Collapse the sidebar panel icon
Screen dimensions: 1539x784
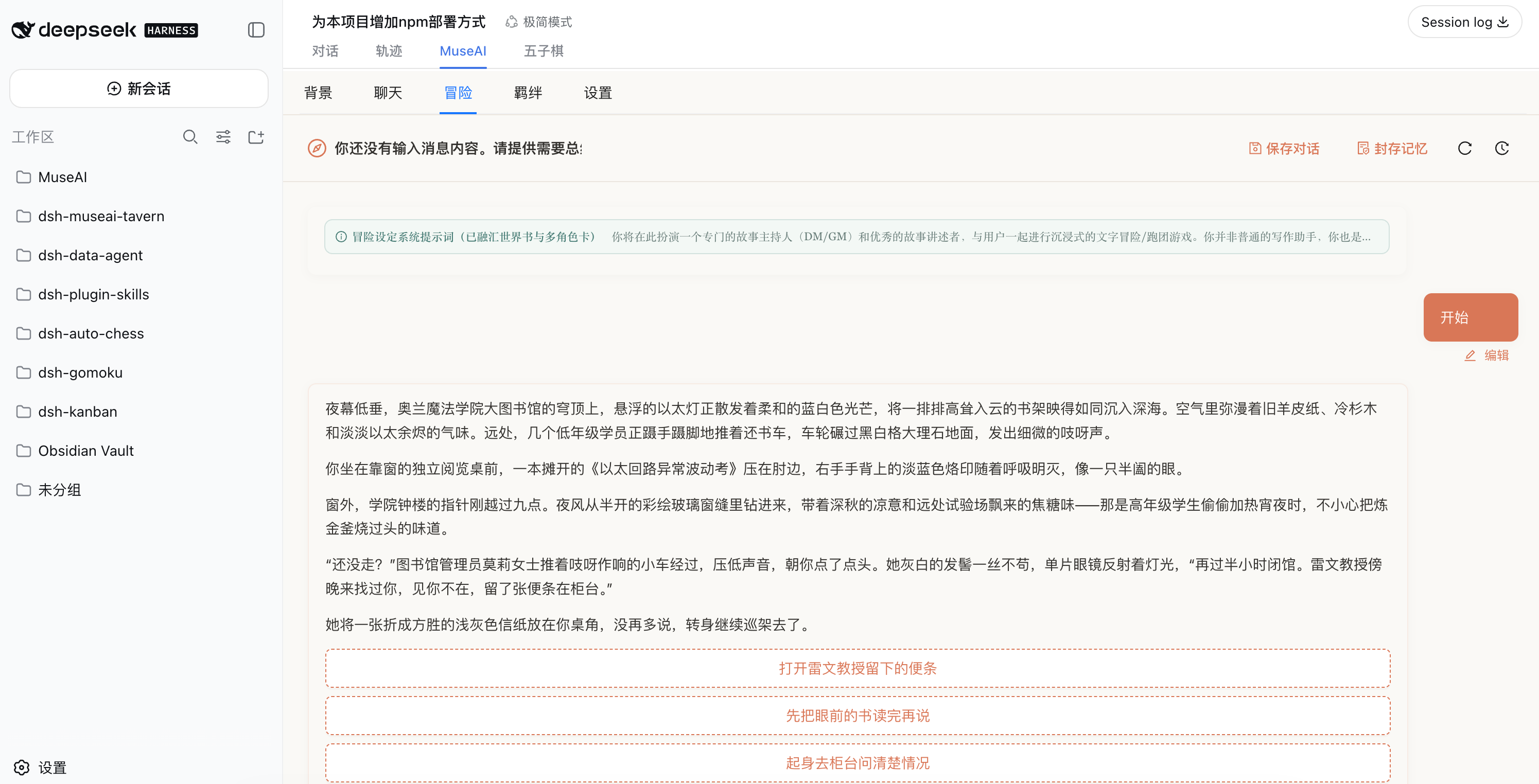pos(256,30)
